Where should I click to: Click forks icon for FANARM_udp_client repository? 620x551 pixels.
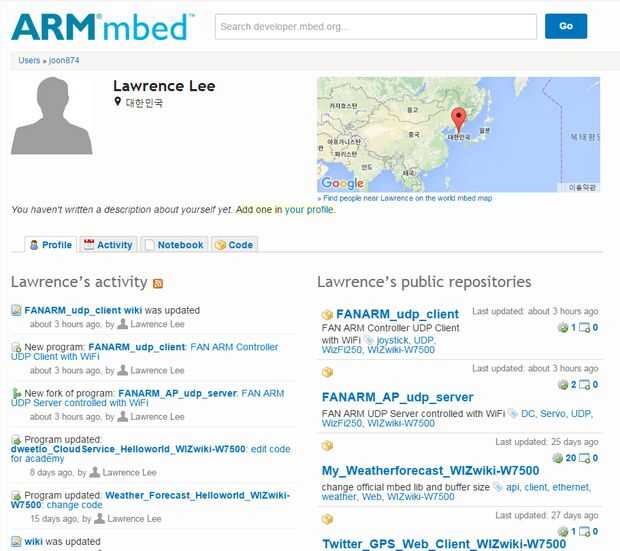pos(584,328)
